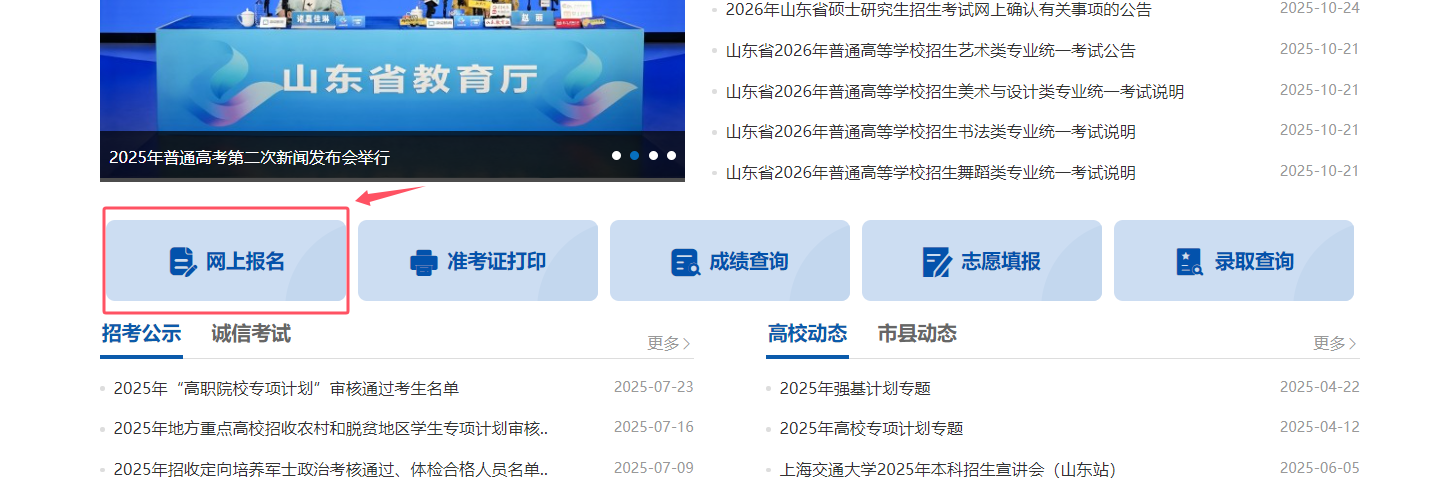Select the second carousel dot indicator
The image size is (1431, 486).
(634, 156)
